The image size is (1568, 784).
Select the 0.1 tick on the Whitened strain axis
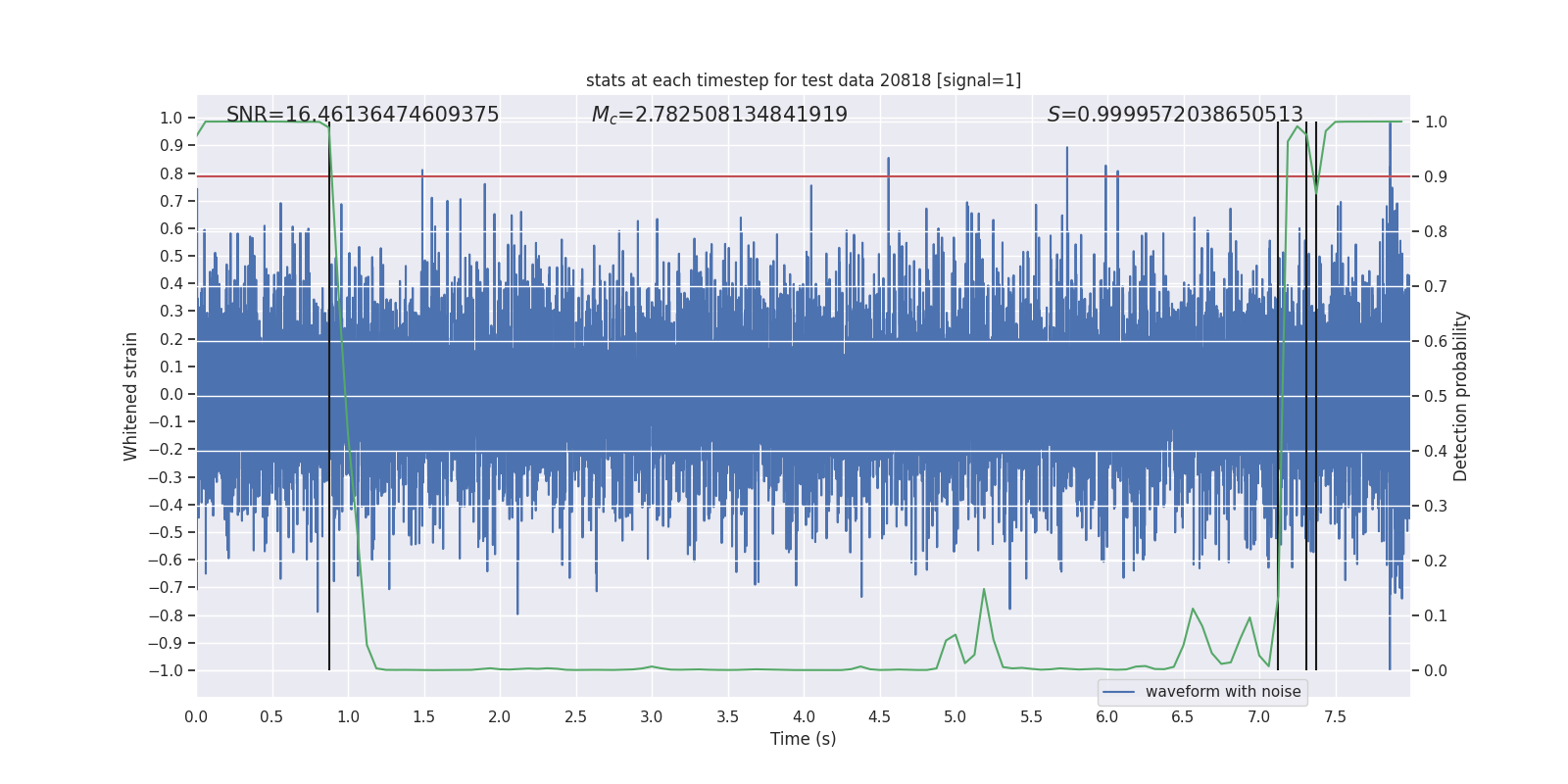pyautogui.click(x=171, y=367)
